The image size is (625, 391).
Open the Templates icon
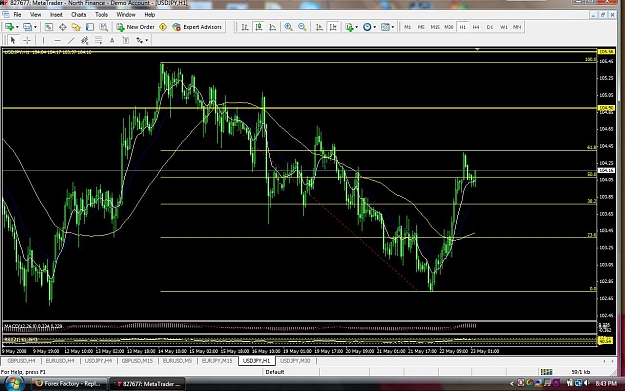pos(385,27)
